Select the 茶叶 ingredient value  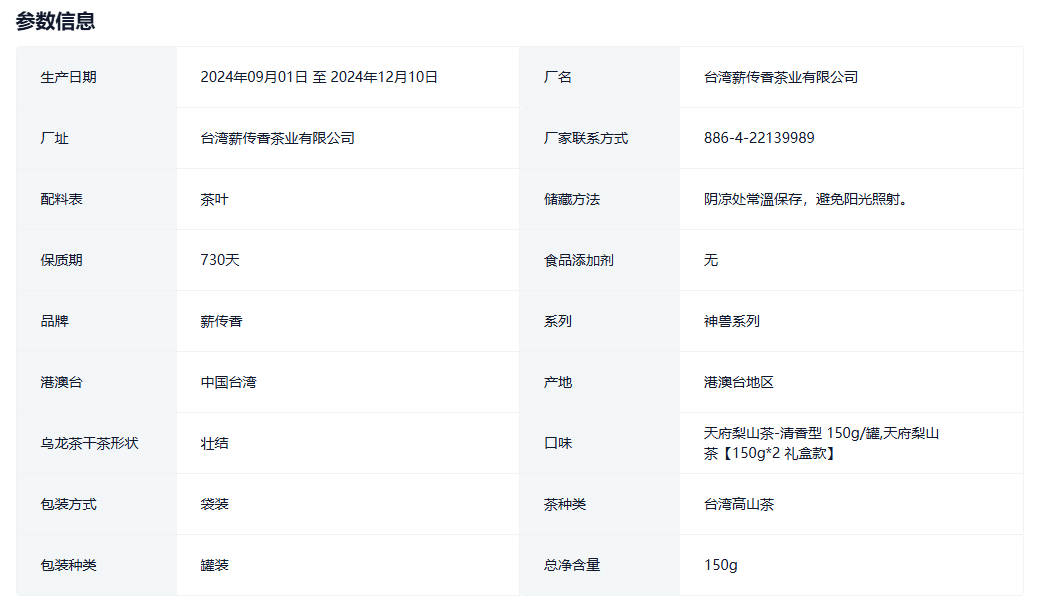tap(214, 199)
